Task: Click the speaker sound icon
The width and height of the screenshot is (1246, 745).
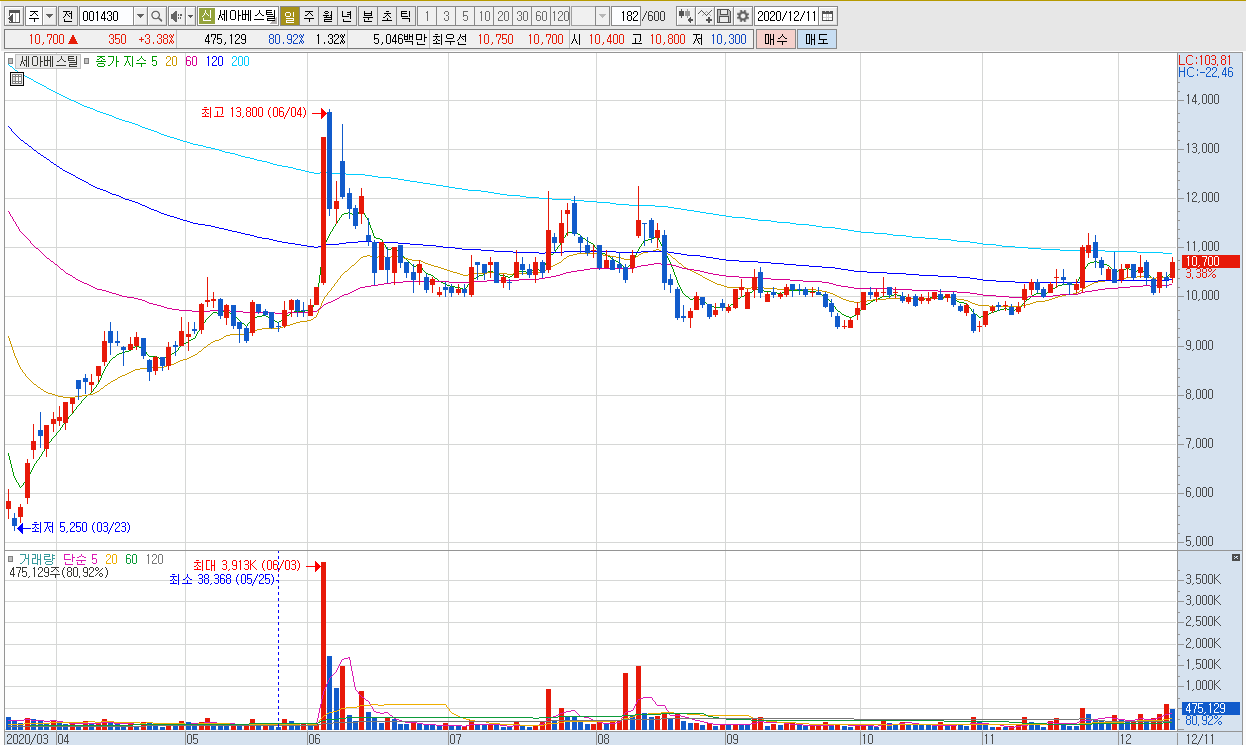Action: (x=176, y=16)
